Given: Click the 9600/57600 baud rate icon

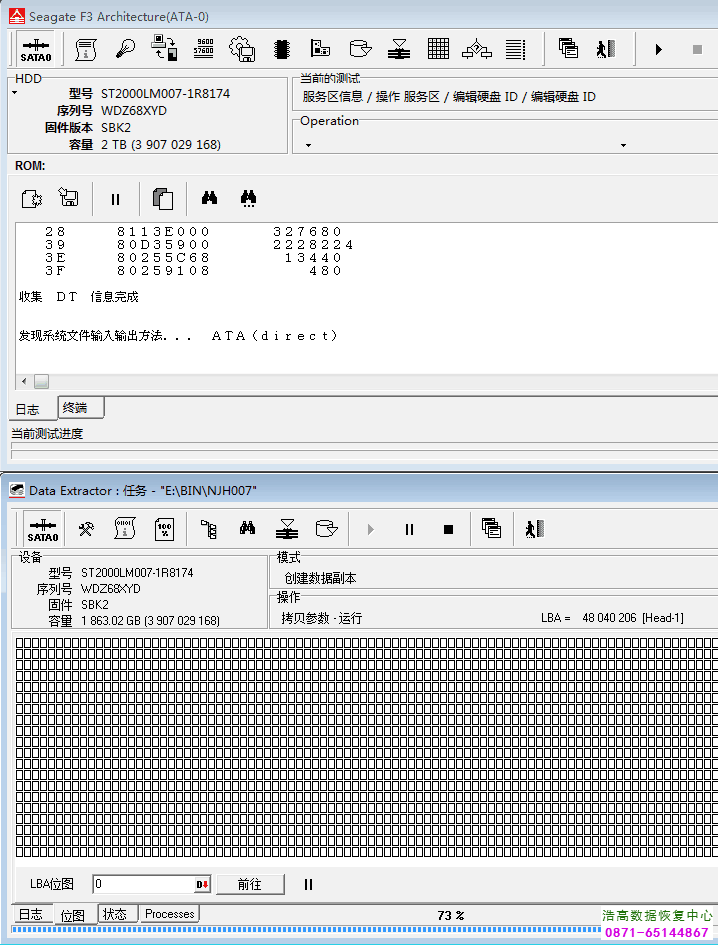Looking at the screenshot, I should click(203, 49).
